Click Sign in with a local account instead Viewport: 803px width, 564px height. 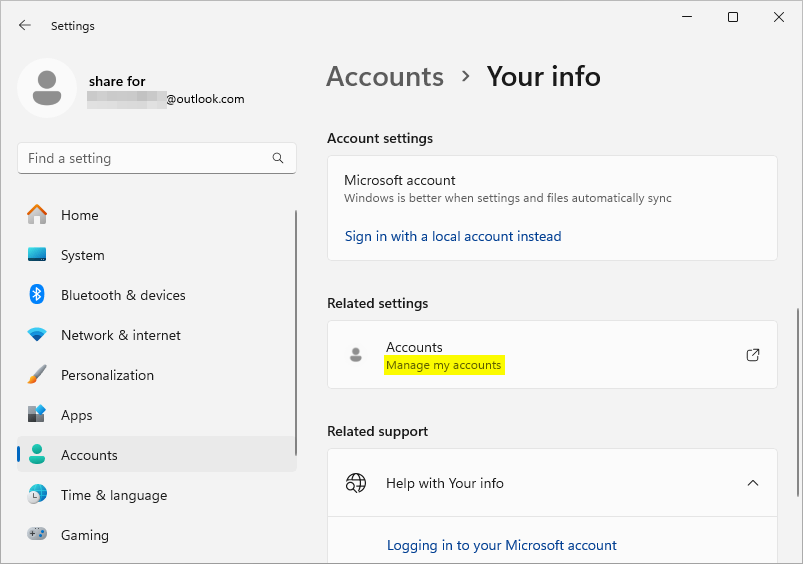pyautogui.click(x=453, y=236)
